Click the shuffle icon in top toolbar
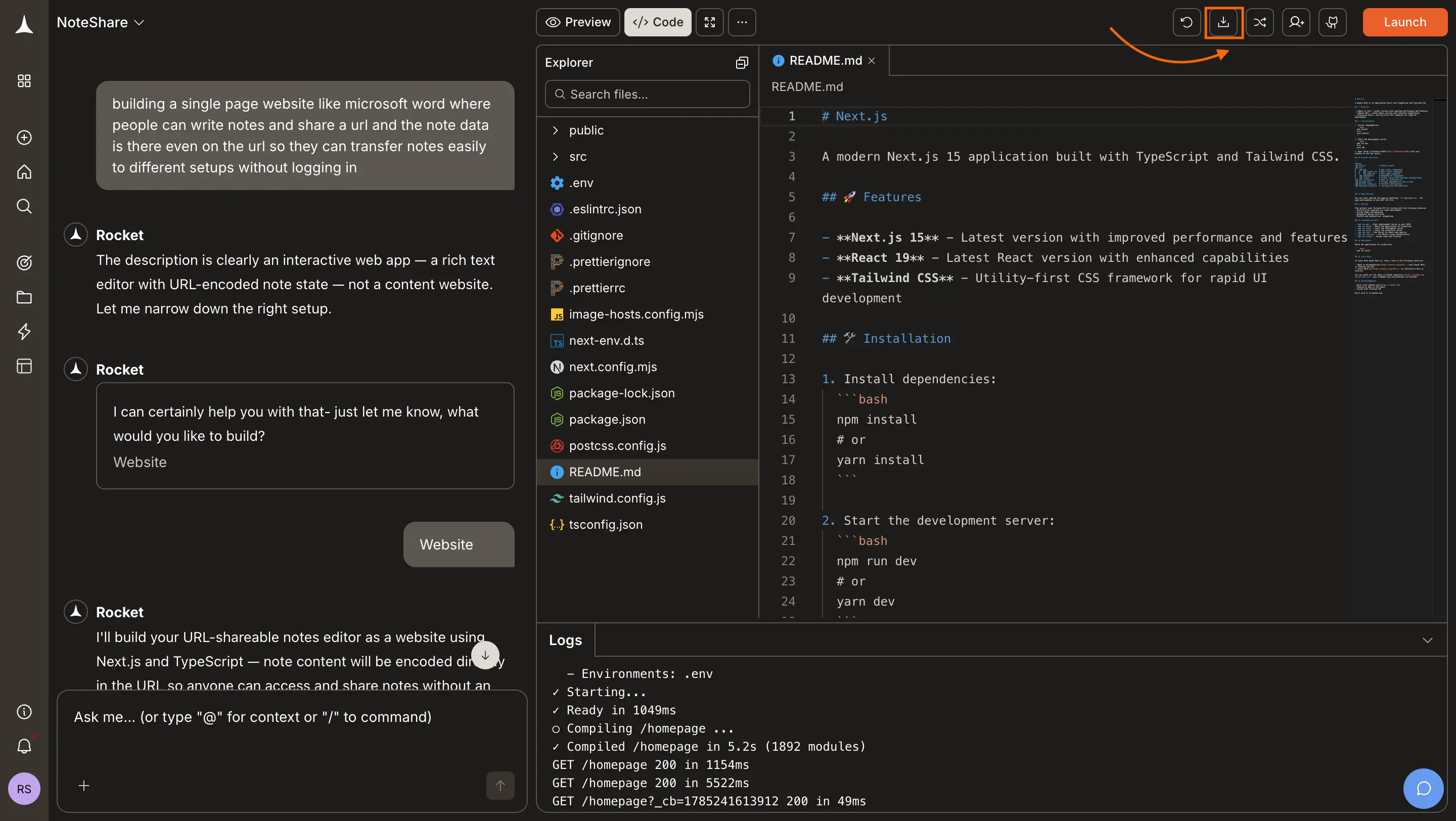 pyautogui.click(x=1259, y=22)
